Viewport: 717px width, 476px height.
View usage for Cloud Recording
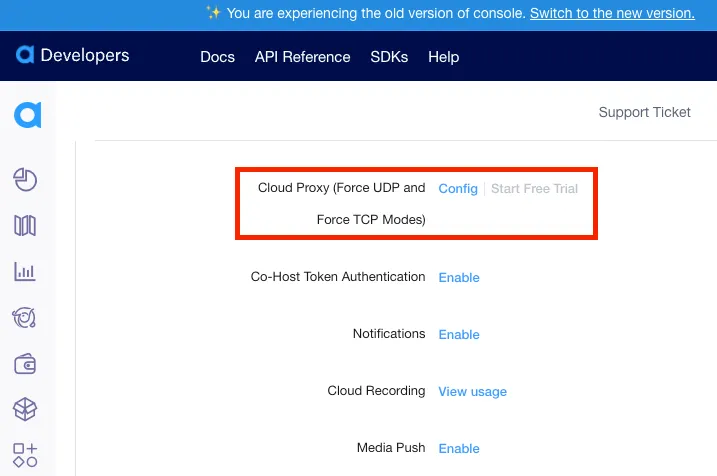tap(472, 391)
